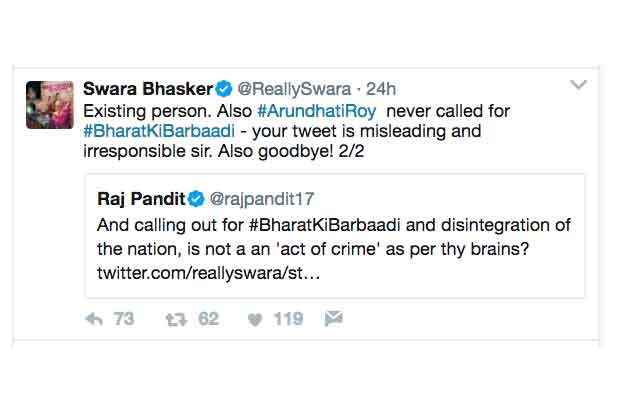Click the 119 likes count
Screen dimensions: 620x400
click(x=288, y=319)
